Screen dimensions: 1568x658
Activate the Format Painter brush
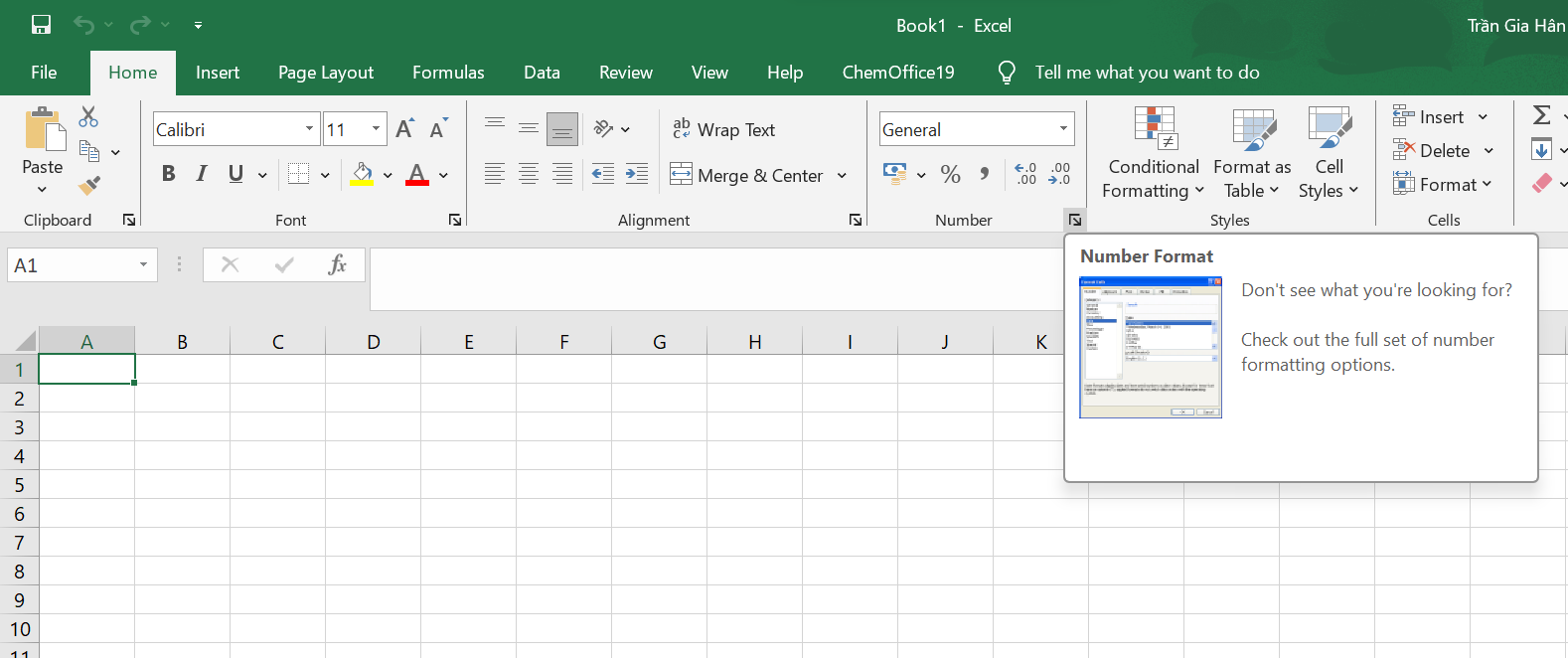click(89, 185)
